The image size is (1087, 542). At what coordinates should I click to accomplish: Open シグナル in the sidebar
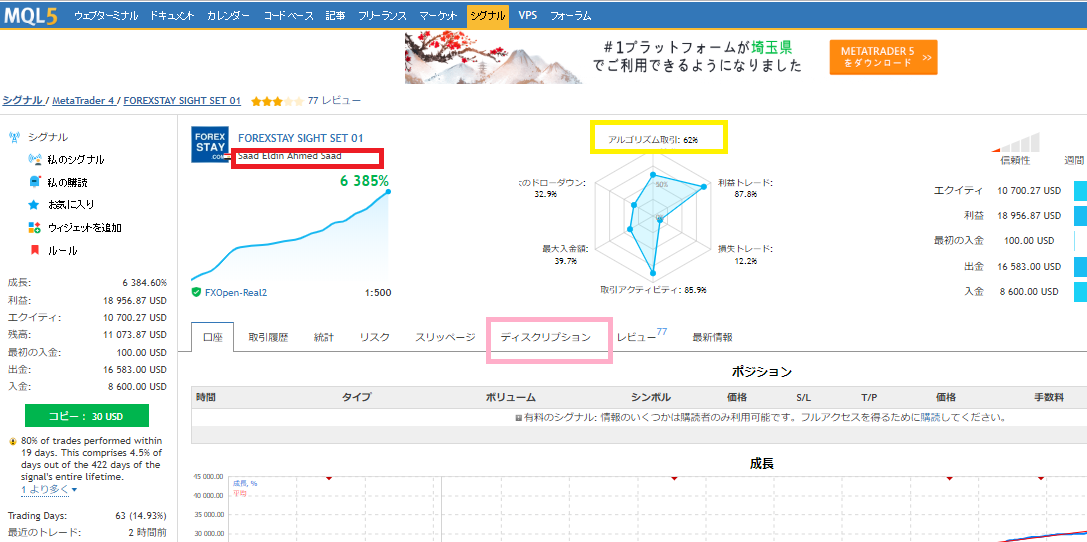point(48,137)
